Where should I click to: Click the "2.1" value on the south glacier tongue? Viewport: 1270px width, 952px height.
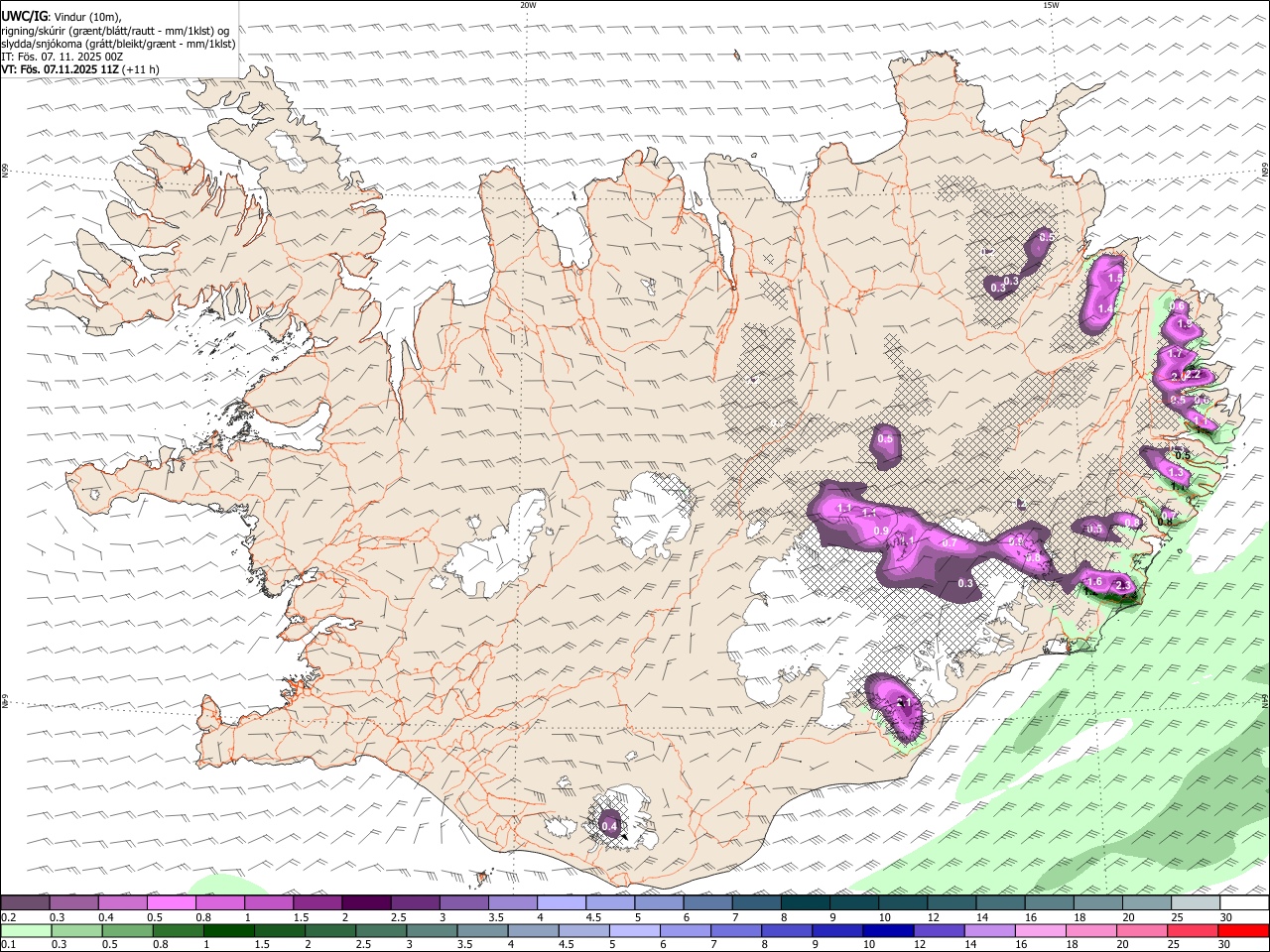coord(904,702)
